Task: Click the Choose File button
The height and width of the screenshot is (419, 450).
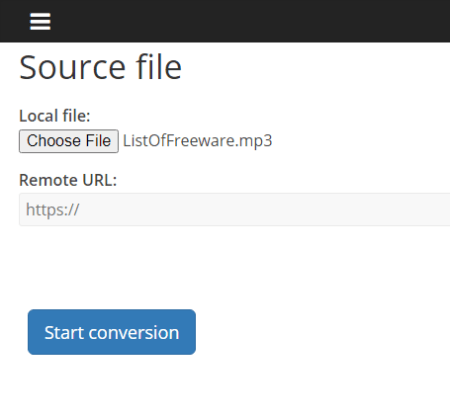Action: click(69, 141)
